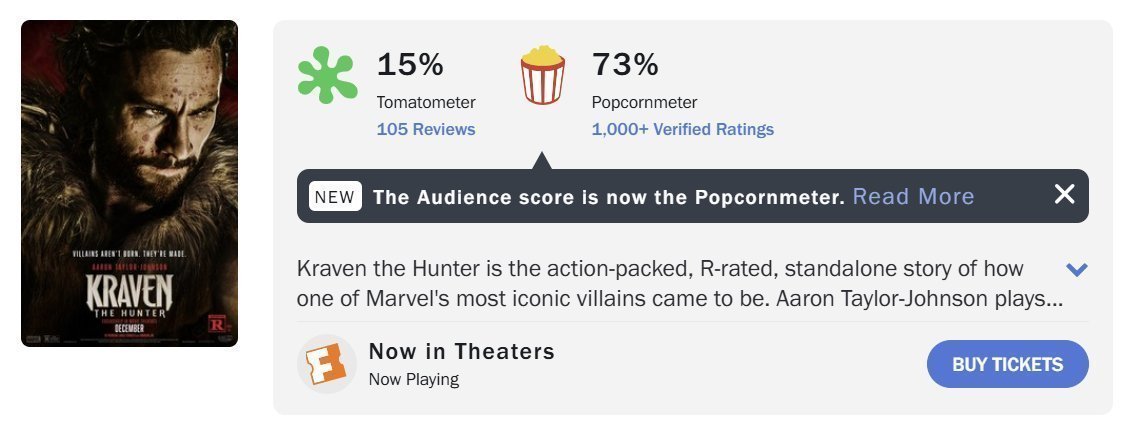Click the green splat Tomatometer icon
This screenshot has width=1147, height=433.
pos(328,75)
